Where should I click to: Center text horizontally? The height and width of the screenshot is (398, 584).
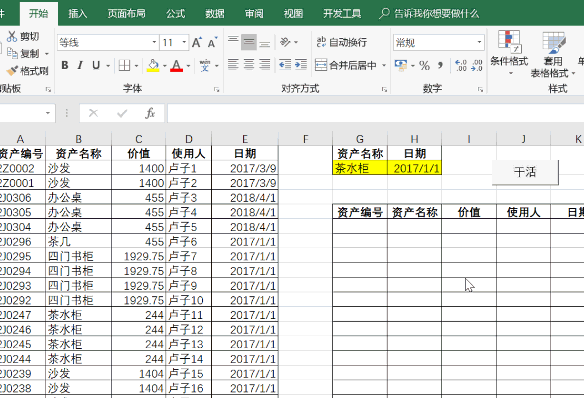[x=249, y=65]
